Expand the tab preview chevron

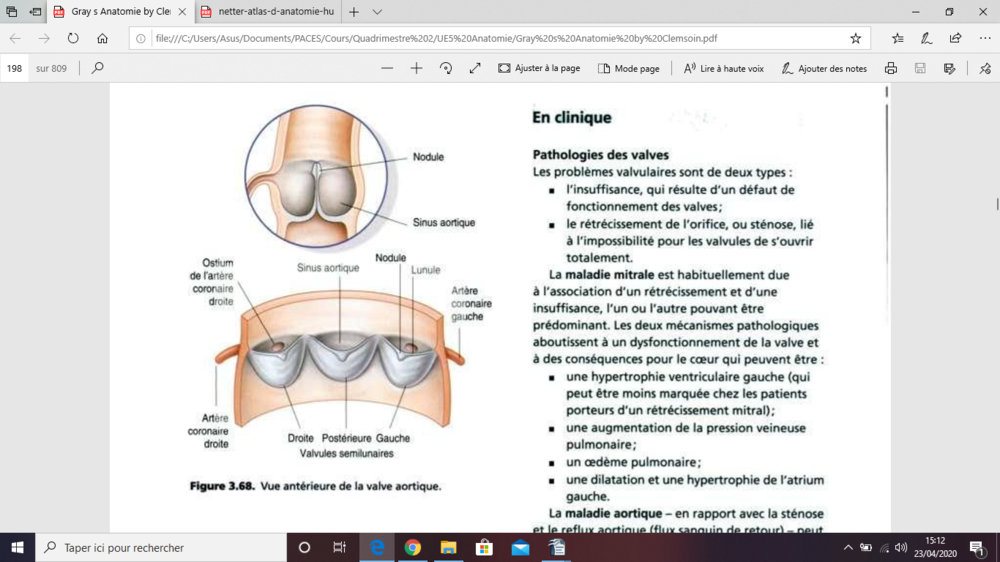tap(377, 12)
